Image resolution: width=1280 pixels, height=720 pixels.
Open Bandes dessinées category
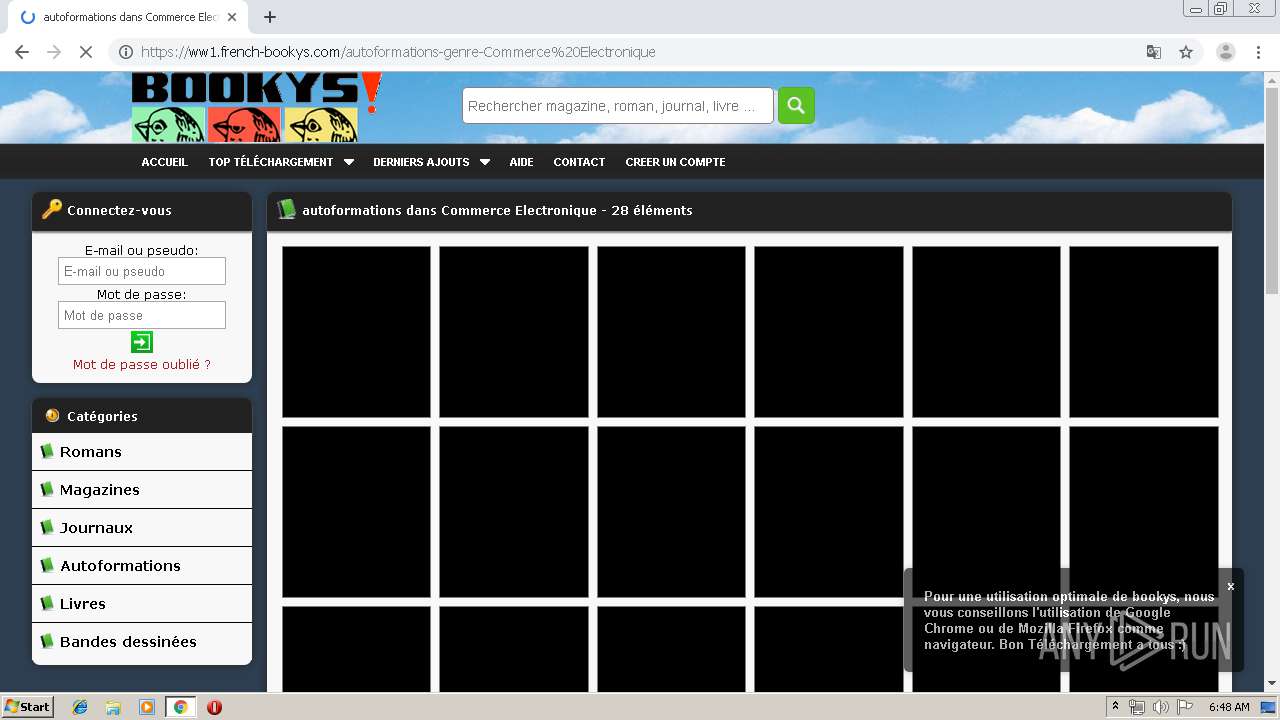[x=142, y=642]
